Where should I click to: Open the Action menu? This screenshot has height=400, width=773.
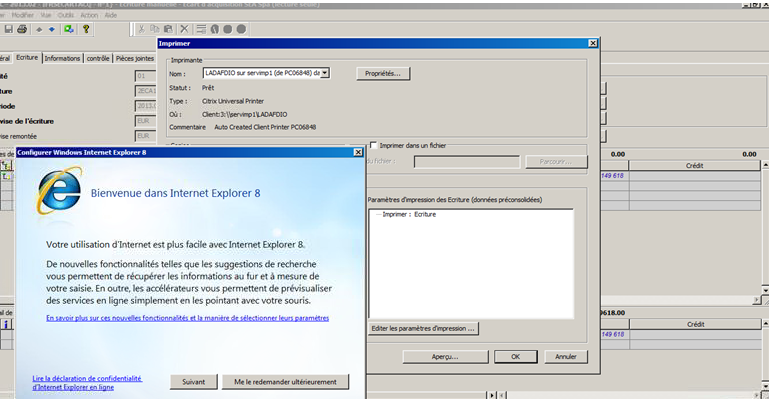[x=89, y=15]
